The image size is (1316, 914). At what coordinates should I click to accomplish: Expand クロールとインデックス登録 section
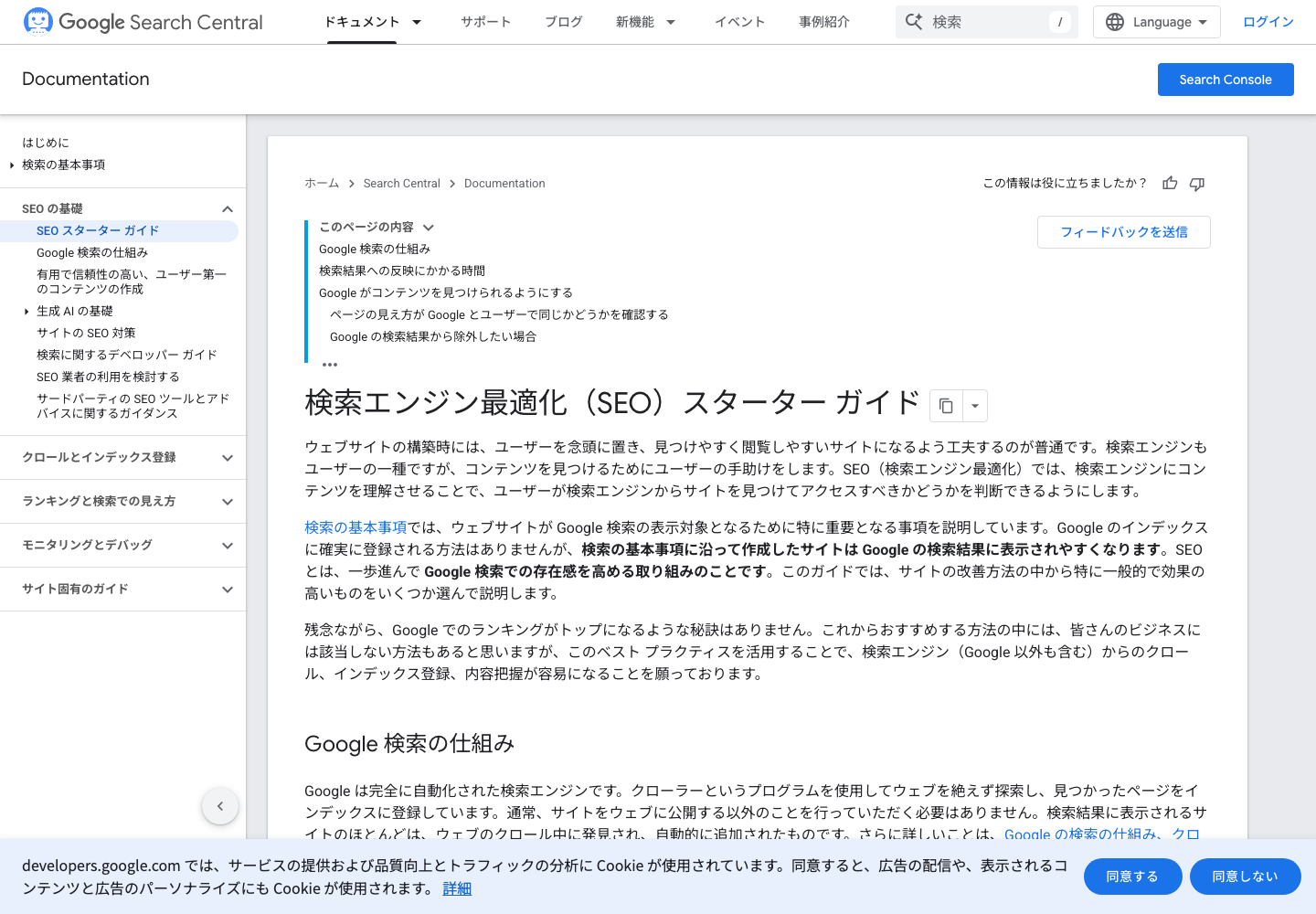click(x=228, y=458)
